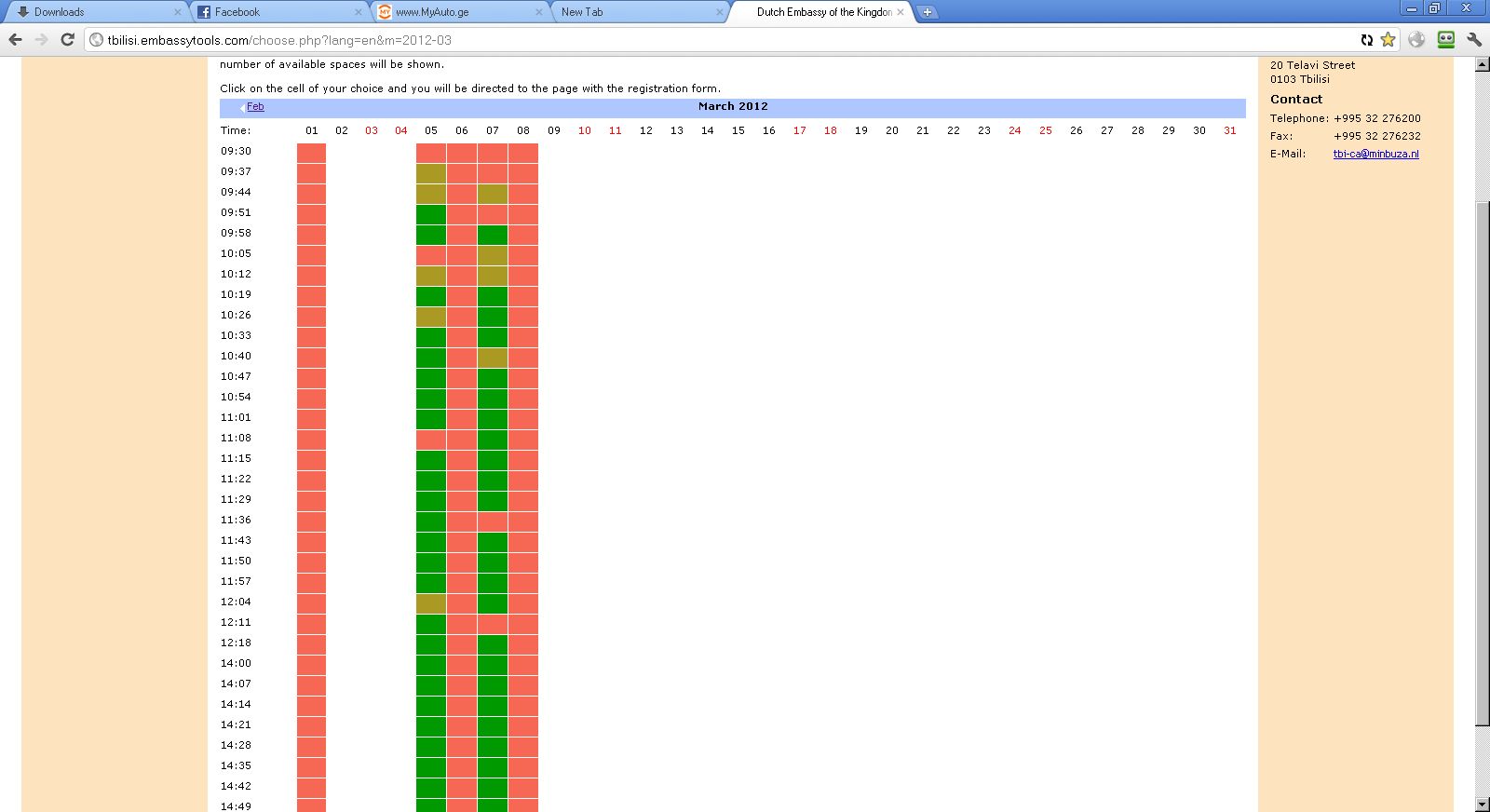Switch to the Downloads tab
1490x812 pixels.
click(93, 12)
